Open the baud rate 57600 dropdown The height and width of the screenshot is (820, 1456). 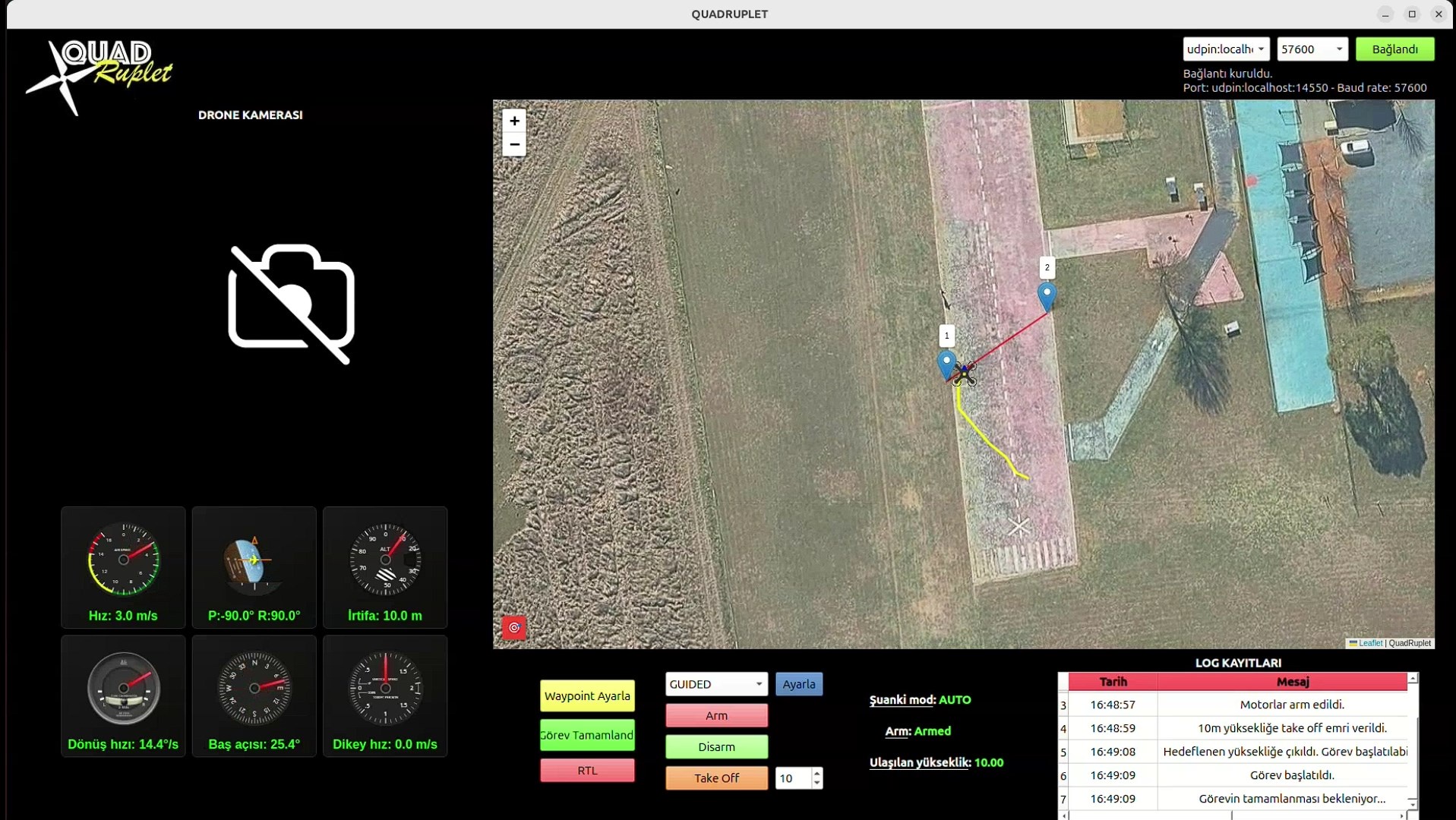click(x=1312, y=49)
